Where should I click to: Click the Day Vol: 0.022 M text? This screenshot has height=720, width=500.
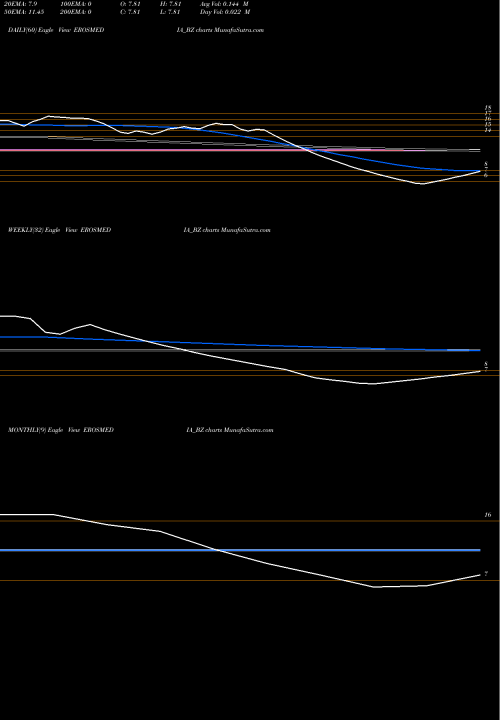click(x=225, y=12)
